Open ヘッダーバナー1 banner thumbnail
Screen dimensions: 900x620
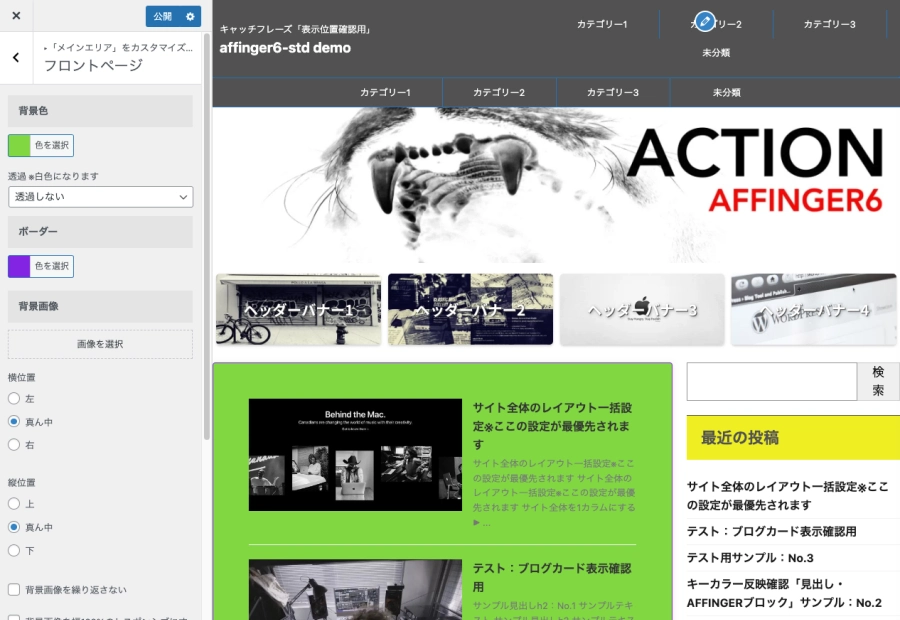[x=298, y=309]
